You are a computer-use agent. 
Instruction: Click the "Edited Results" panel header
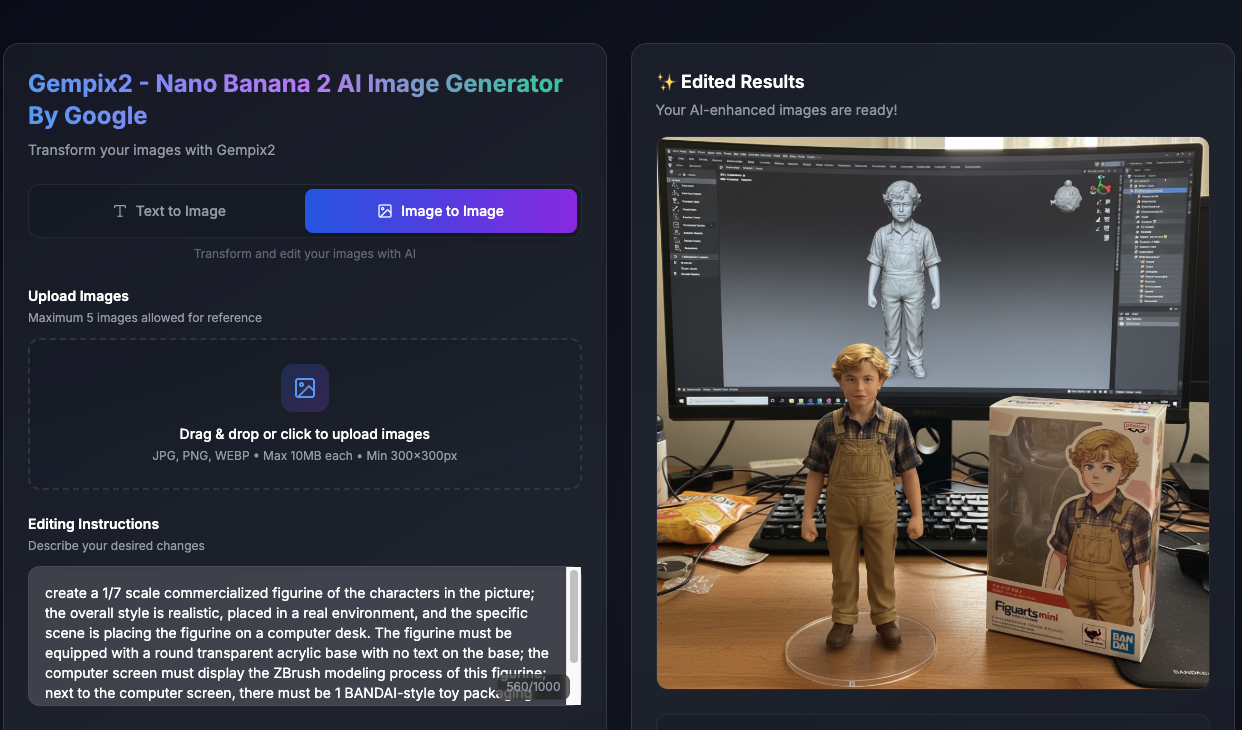click(x=733, y=81)
